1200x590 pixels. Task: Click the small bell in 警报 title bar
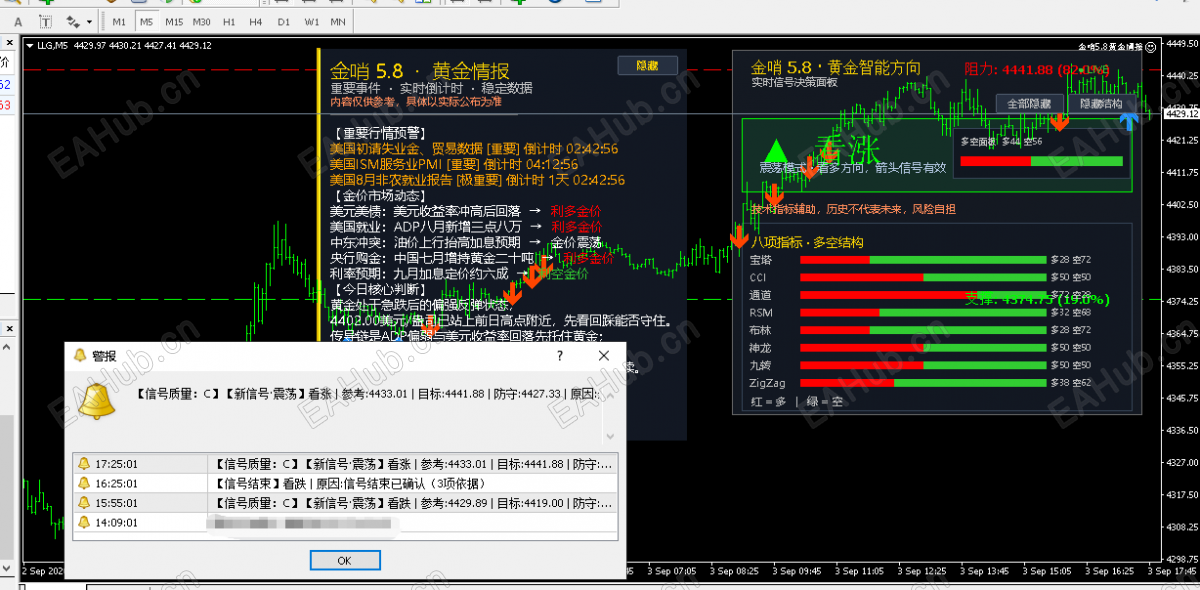(78, 355)
